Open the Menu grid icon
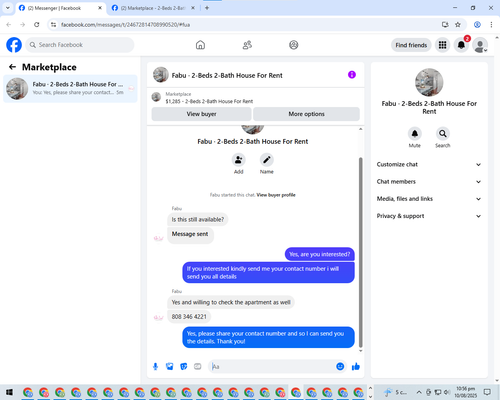The height and width of the screenshot is (400, 500). tap(442, 45)
